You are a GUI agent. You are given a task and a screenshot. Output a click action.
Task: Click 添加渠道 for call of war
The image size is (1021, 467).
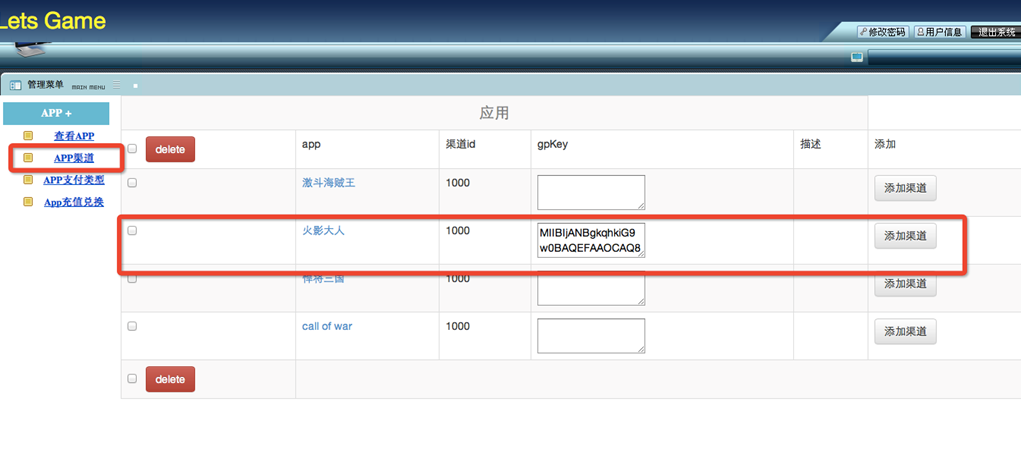pos(905,332)
